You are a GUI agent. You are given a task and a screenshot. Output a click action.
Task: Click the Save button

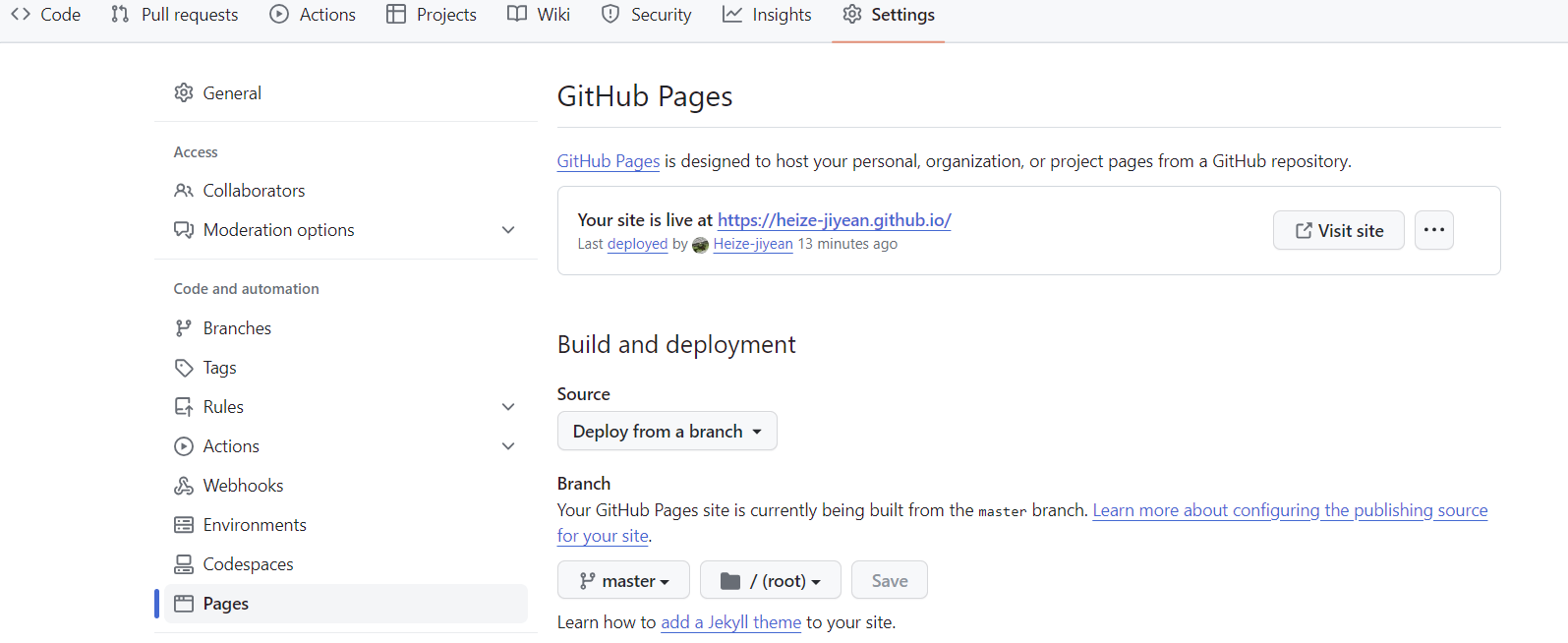[890, 580]
